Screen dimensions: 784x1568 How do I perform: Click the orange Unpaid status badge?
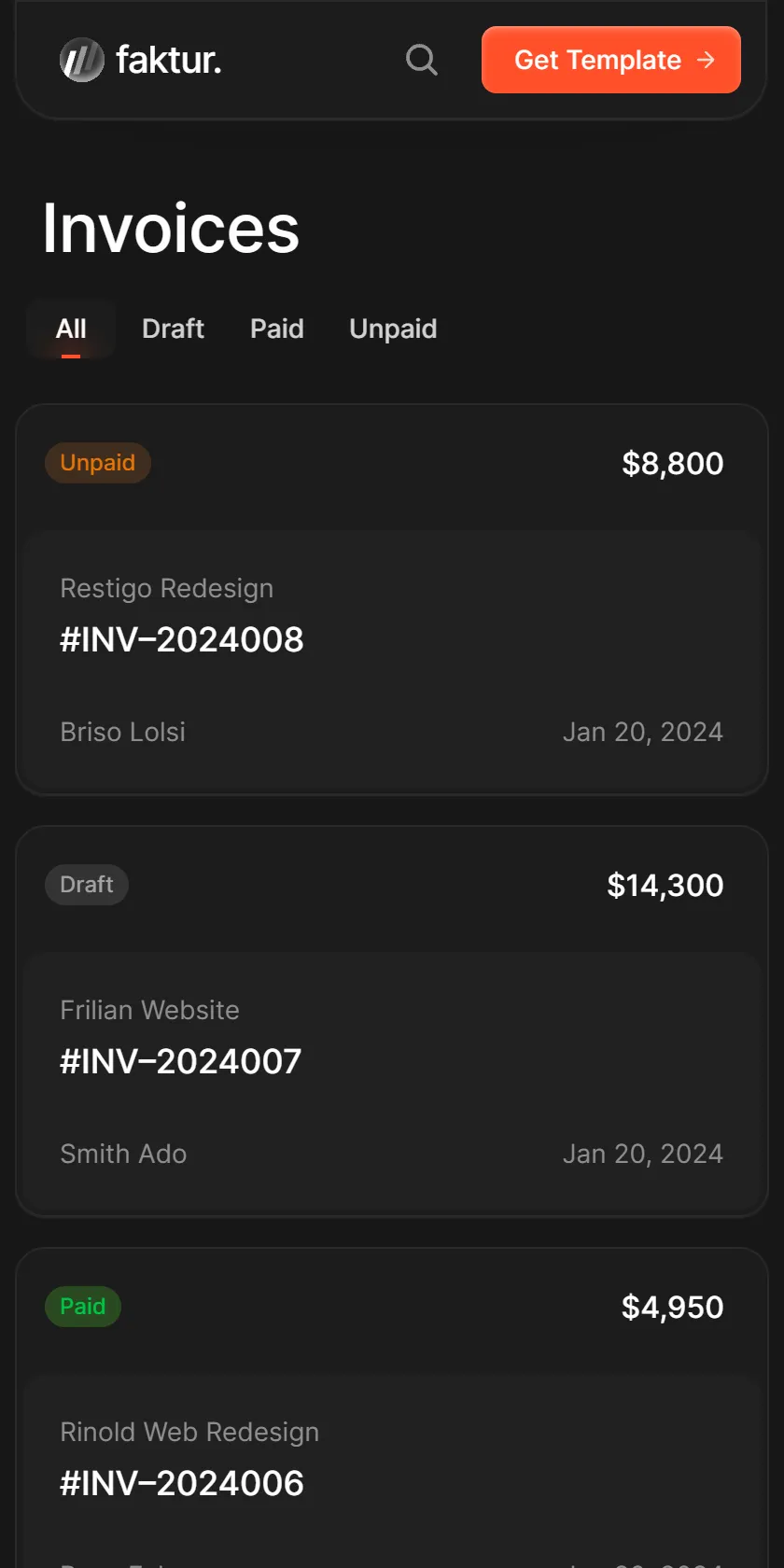coord(98,463)
